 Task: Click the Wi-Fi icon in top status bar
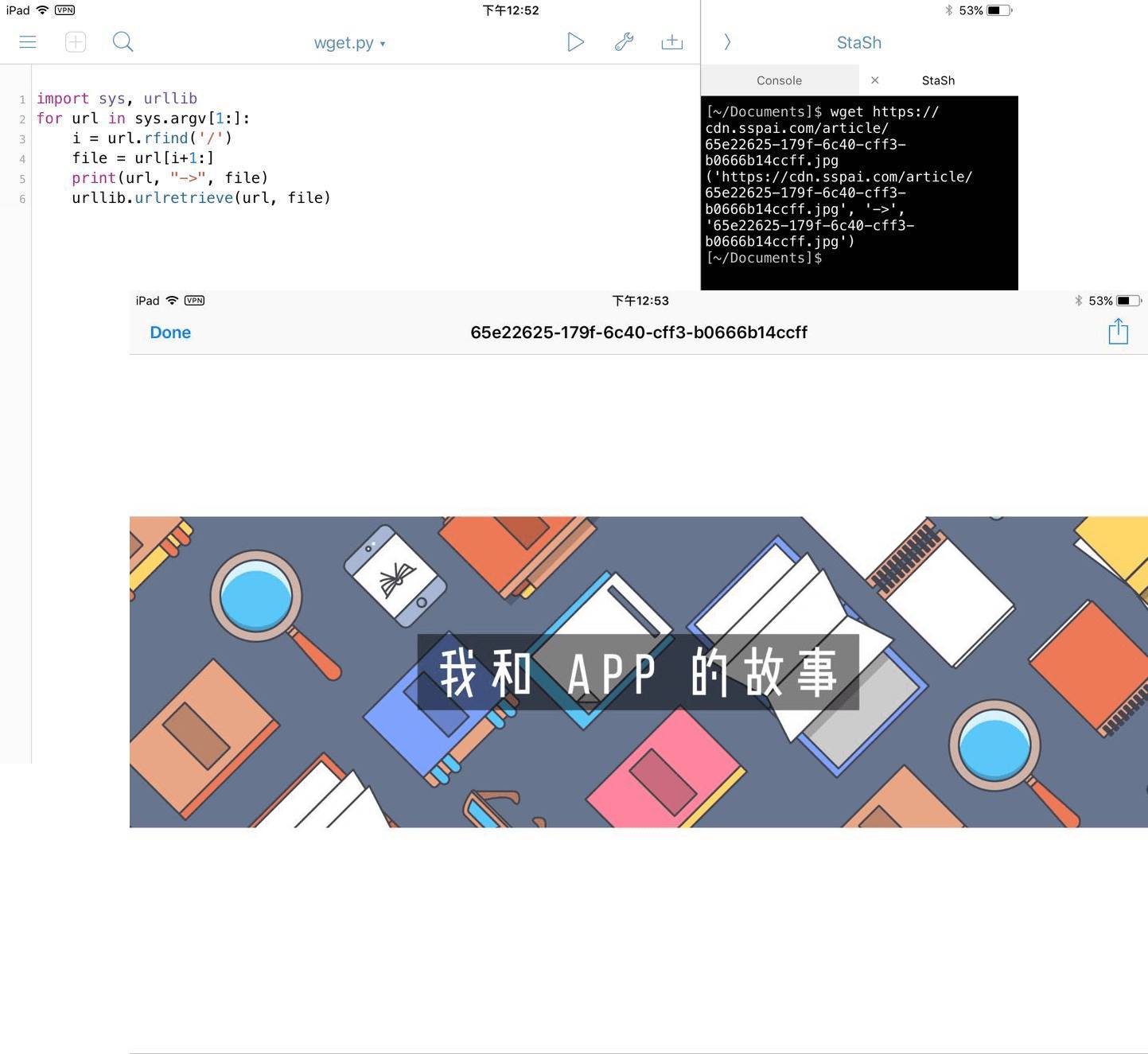tap(42, 10)
